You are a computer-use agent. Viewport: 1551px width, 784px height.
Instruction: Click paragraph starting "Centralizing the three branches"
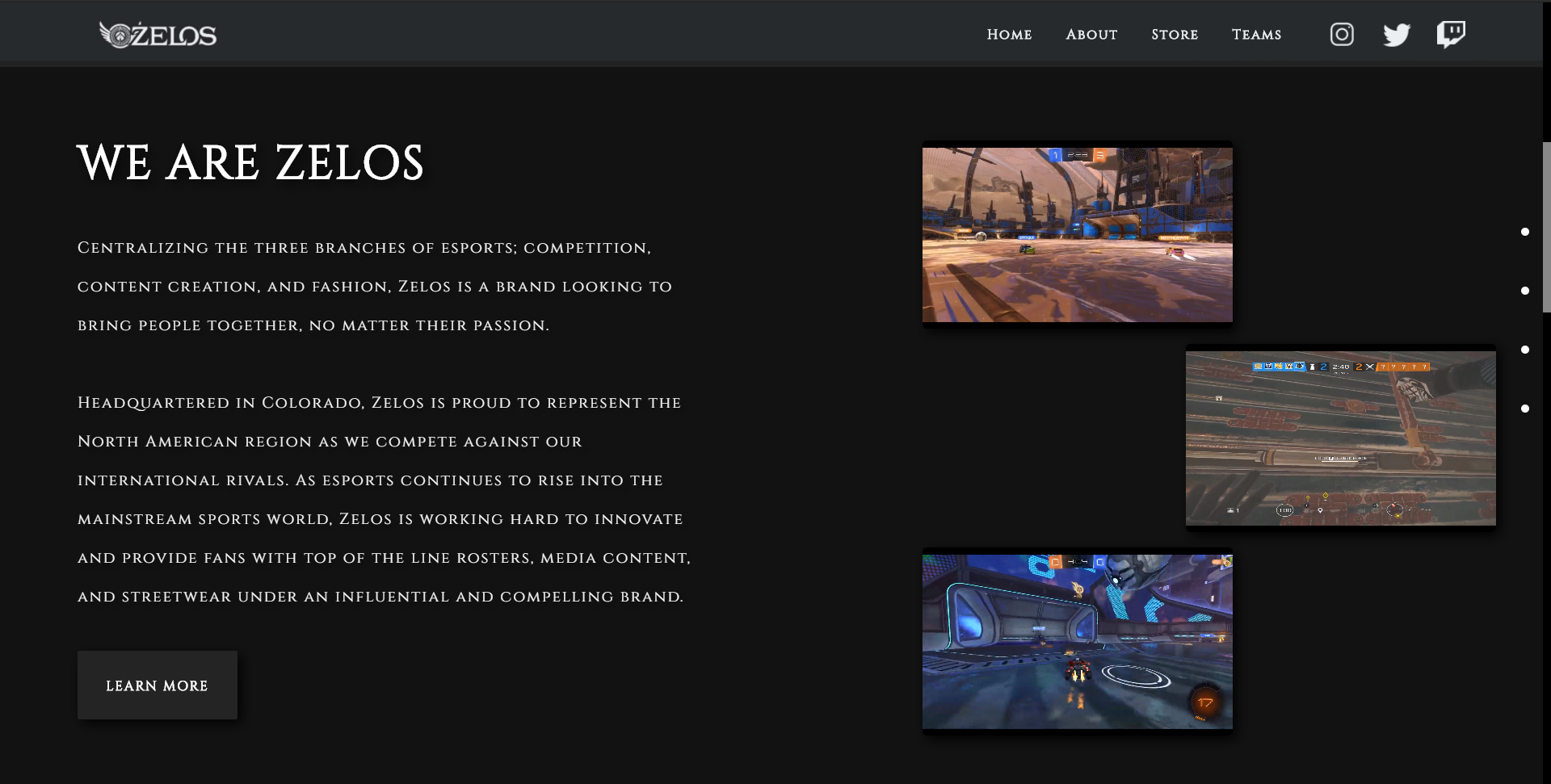375,287
